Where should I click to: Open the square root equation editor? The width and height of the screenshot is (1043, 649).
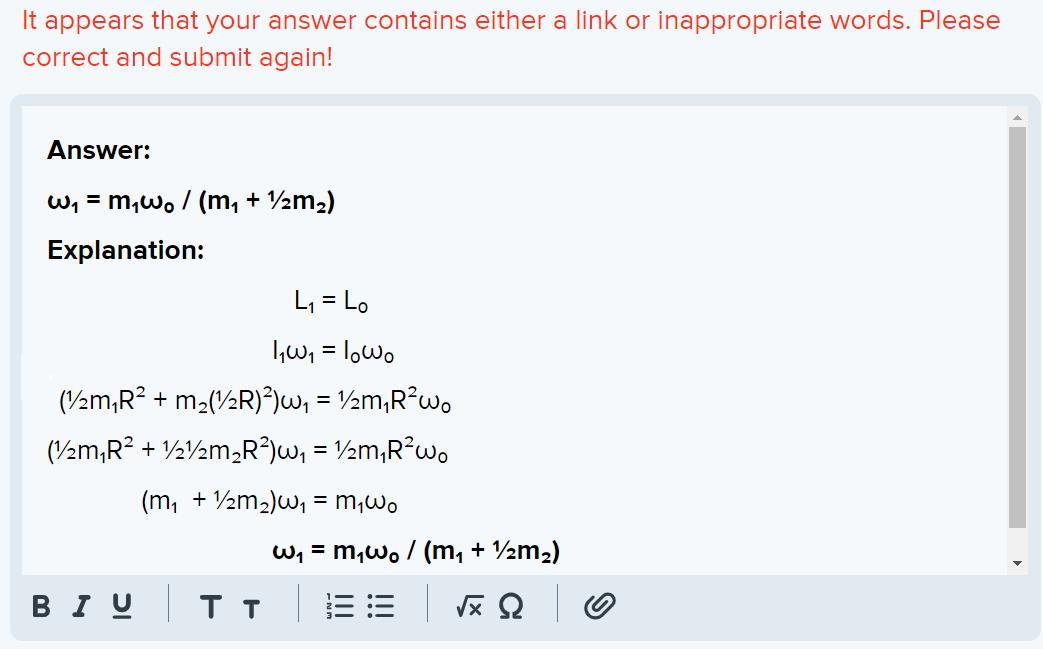tap(469, 606)
